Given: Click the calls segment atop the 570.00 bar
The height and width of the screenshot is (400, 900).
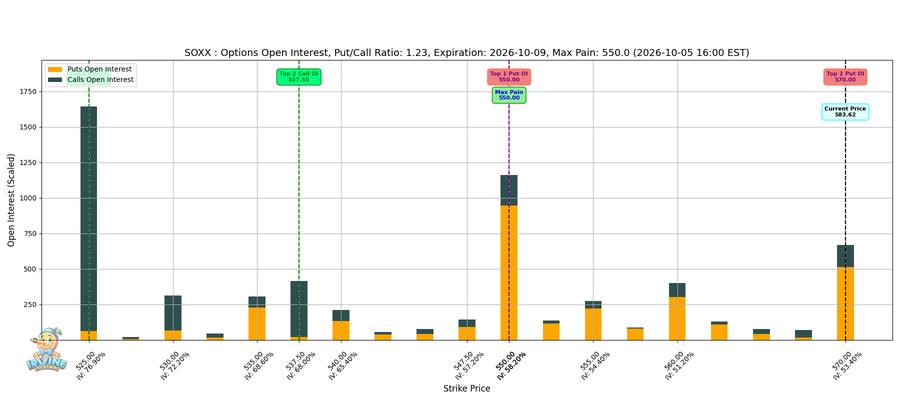Looking at the screenshot, I should [x=845, y=256].
